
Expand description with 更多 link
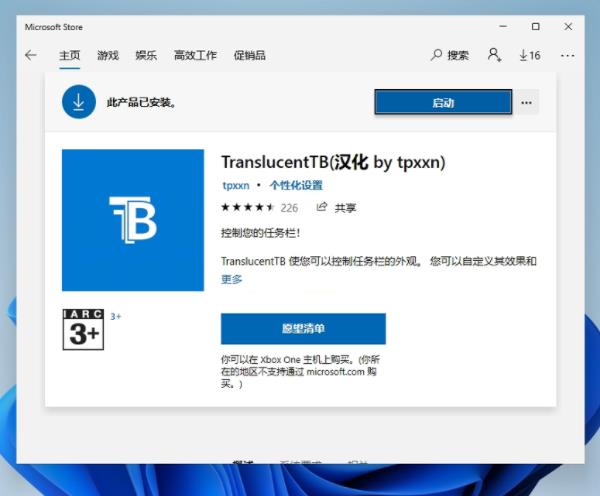[232, 279]
